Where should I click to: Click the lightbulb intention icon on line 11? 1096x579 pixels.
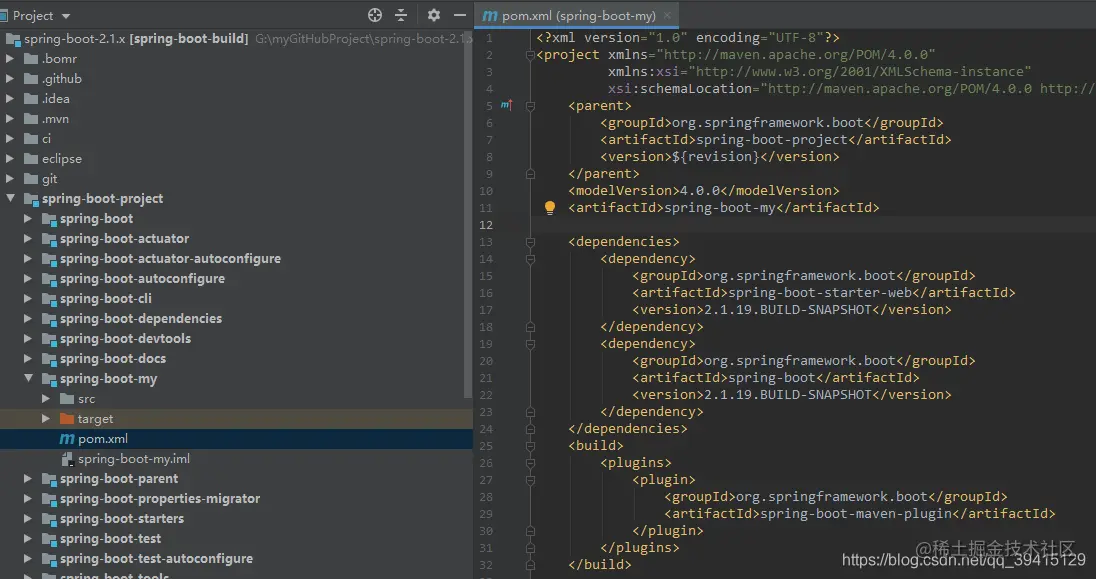549,208
